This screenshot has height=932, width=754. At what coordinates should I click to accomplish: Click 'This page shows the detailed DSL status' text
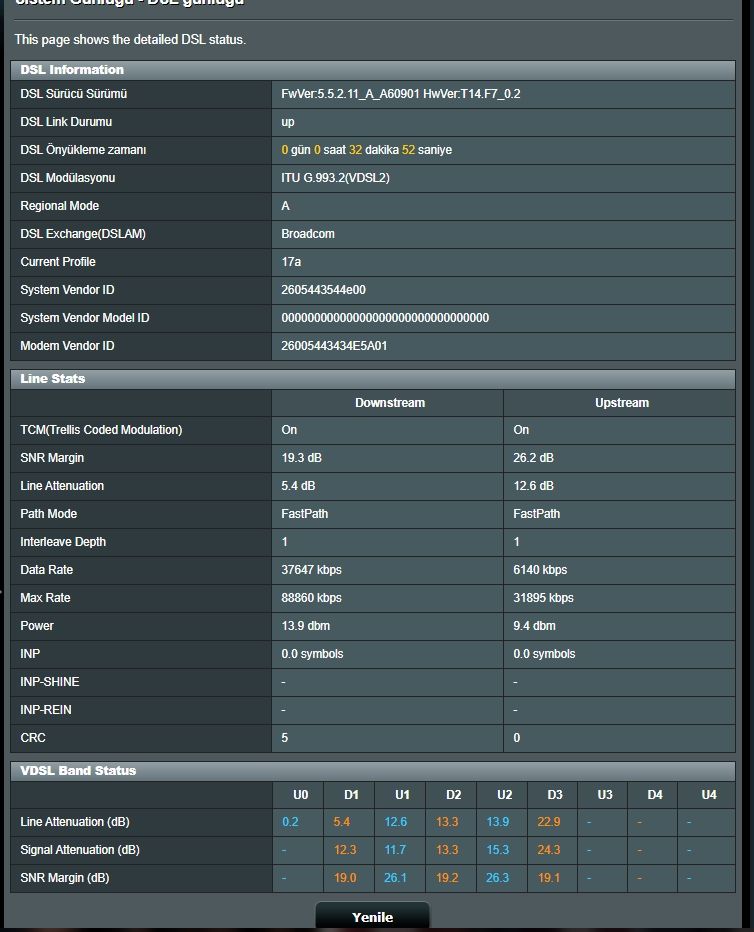(x=130, y=39)
